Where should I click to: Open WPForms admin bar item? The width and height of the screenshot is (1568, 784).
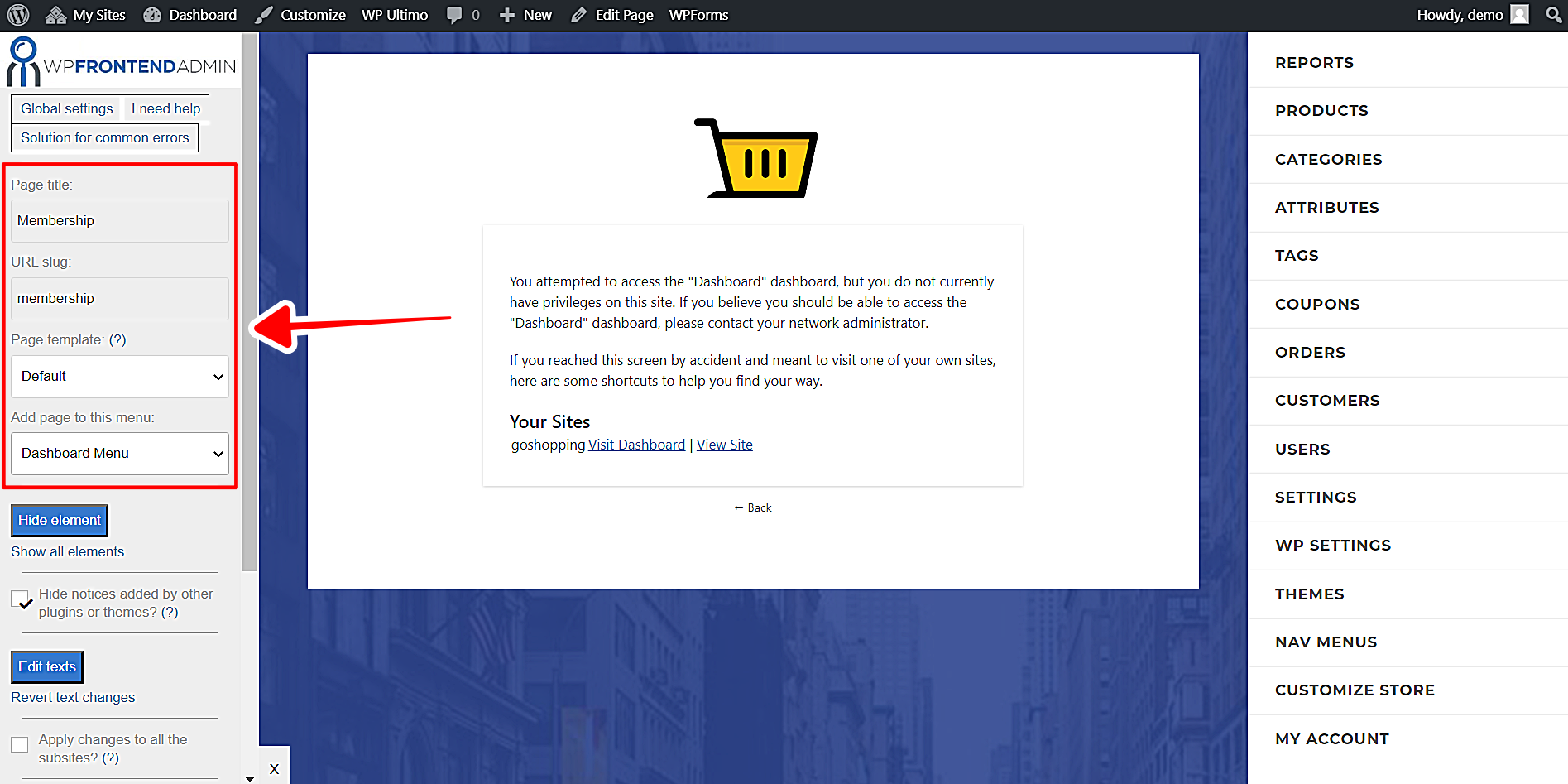tap(698, 15)
